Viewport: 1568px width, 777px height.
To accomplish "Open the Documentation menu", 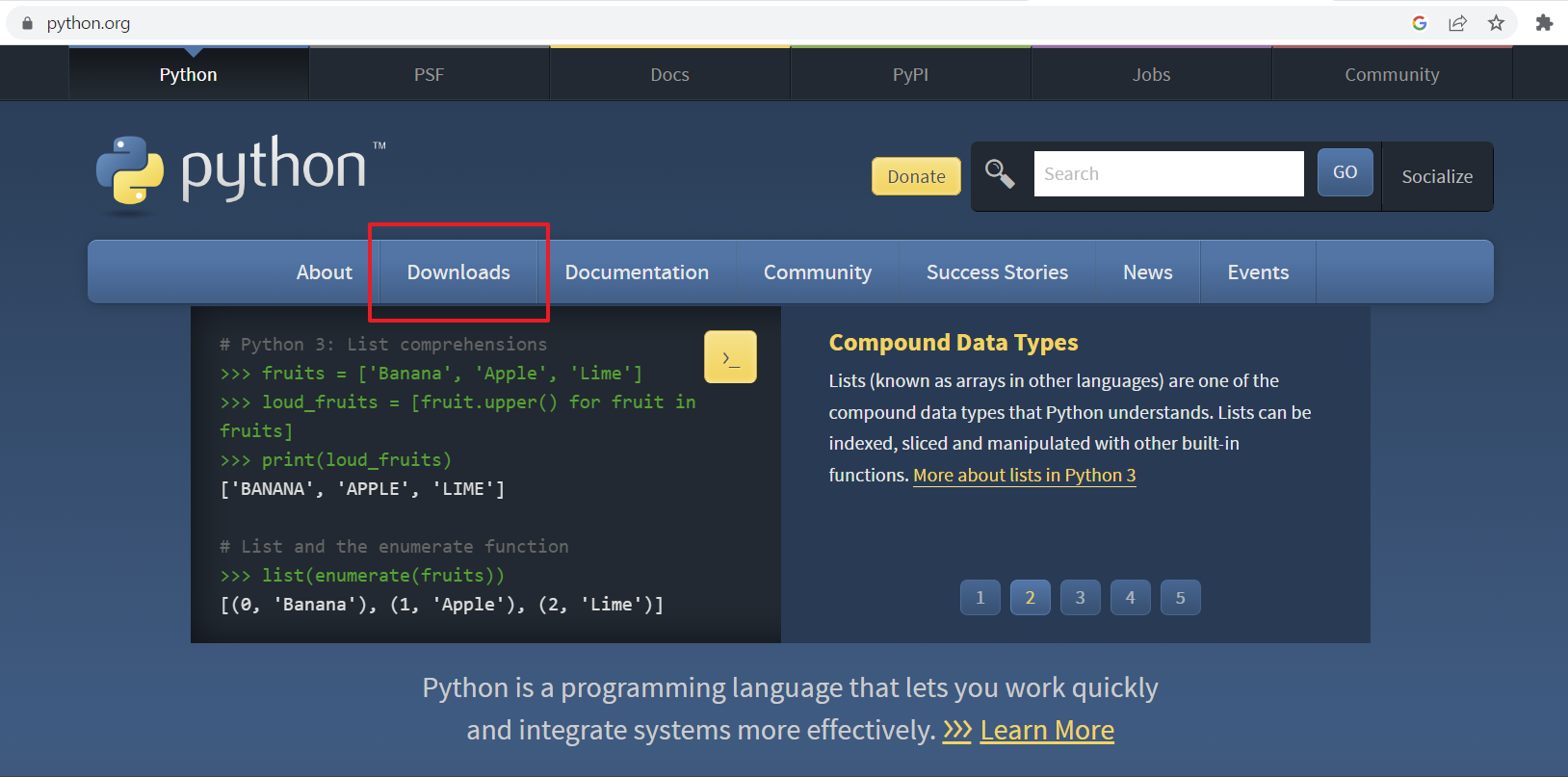I will tap(637, 272).
